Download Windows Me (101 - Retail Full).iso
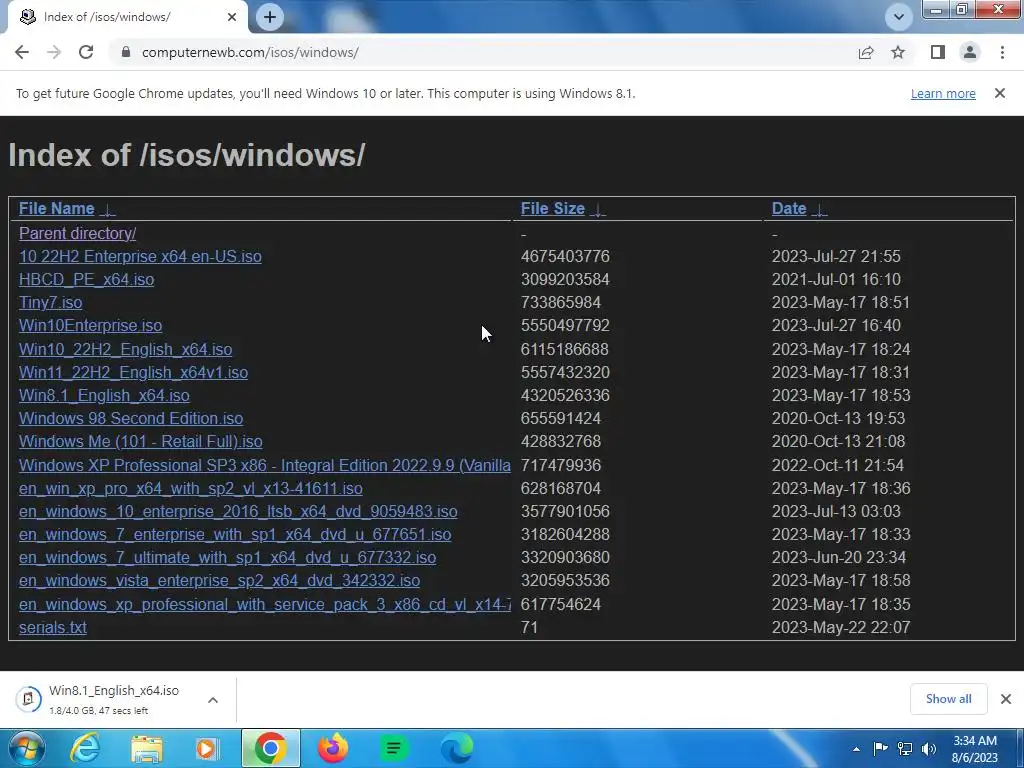This screenshot has width=1024, height=768. point(141,441)
